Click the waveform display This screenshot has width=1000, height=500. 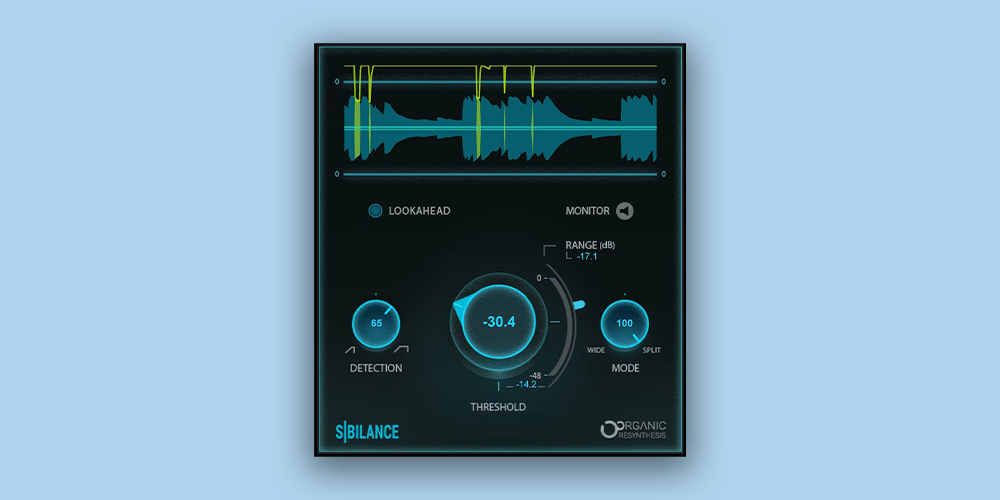pyautogui.click(x=500, y=128)
